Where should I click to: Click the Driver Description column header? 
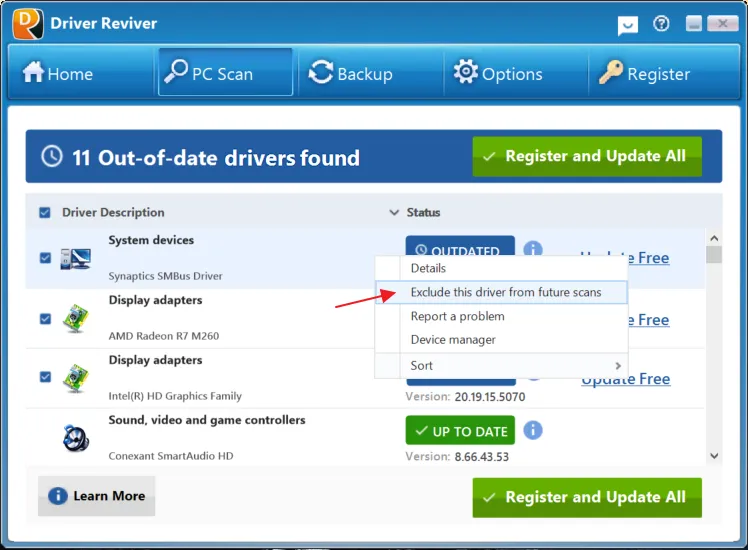click(113, 212)
